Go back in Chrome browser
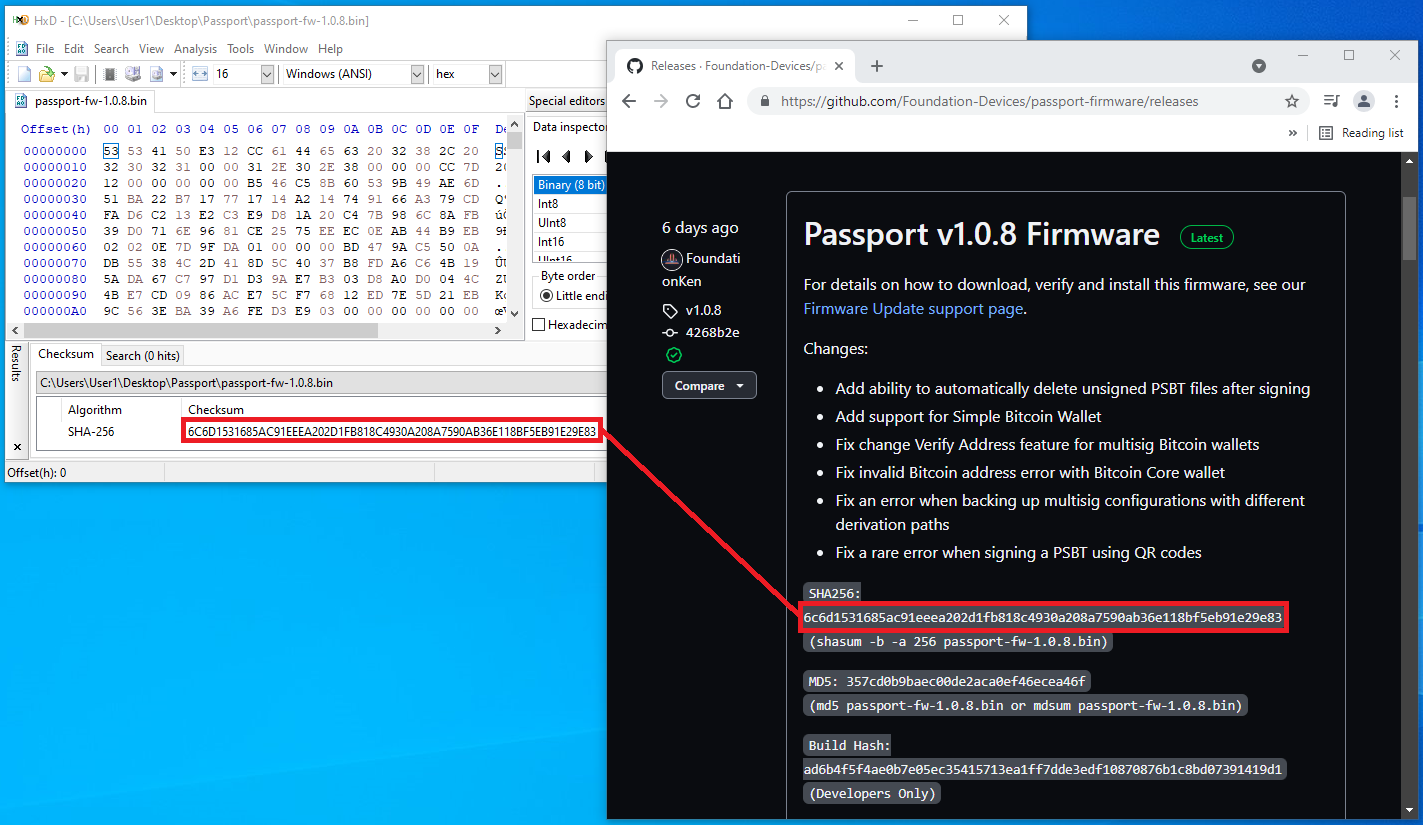Image resolution: width=1423 pixels, height=825 pixels. [629, 101]
